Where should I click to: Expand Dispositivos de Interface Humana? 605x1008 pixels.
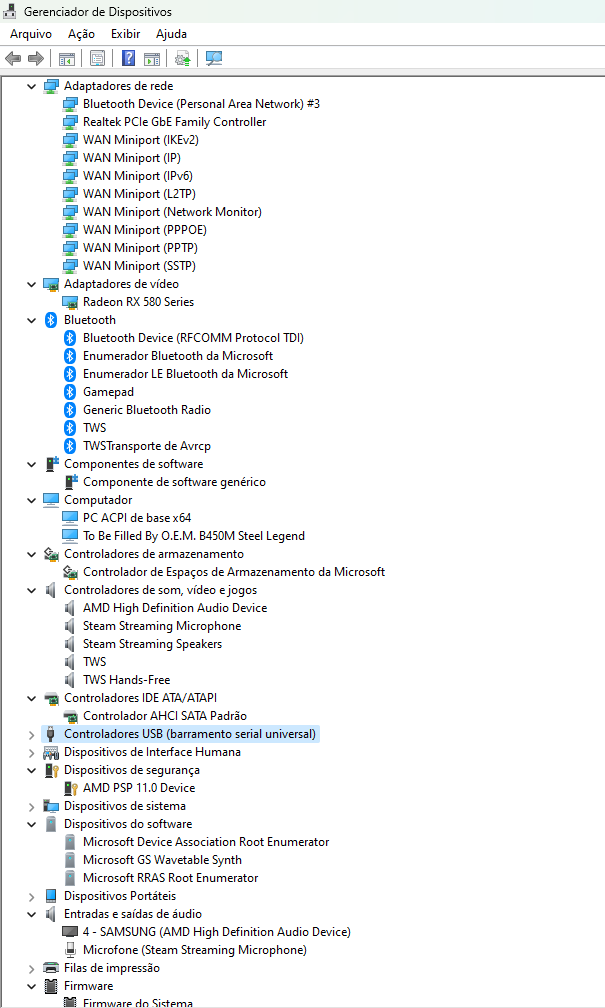32,752
